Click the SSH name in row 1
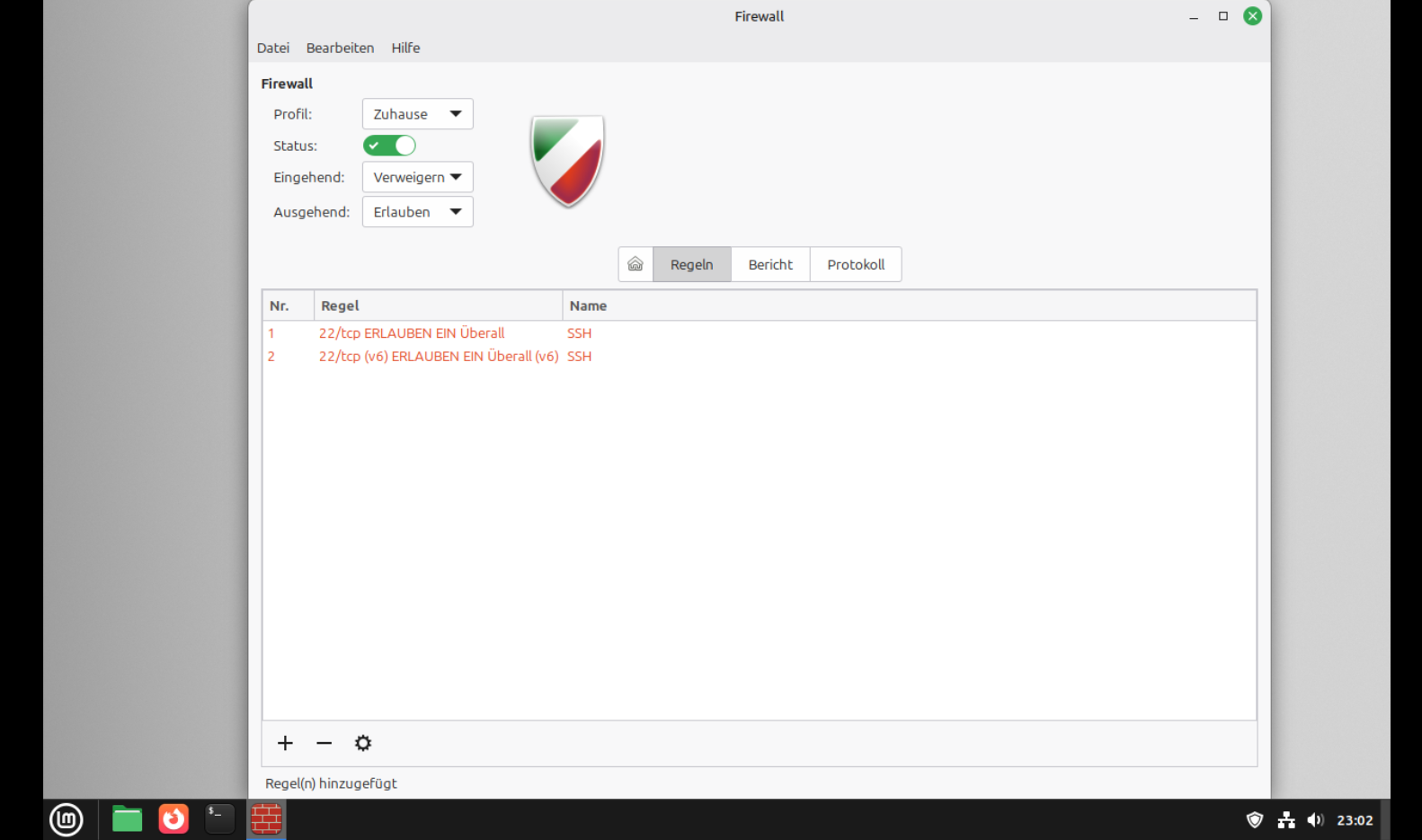 pyautogui.click(x=580, y=333)
